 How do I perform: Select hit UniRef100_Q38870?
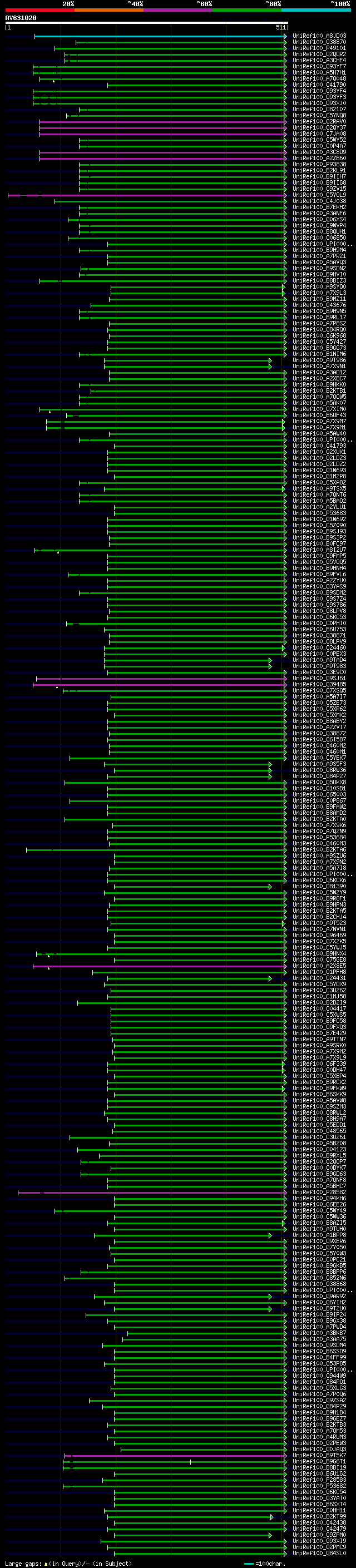319,42
